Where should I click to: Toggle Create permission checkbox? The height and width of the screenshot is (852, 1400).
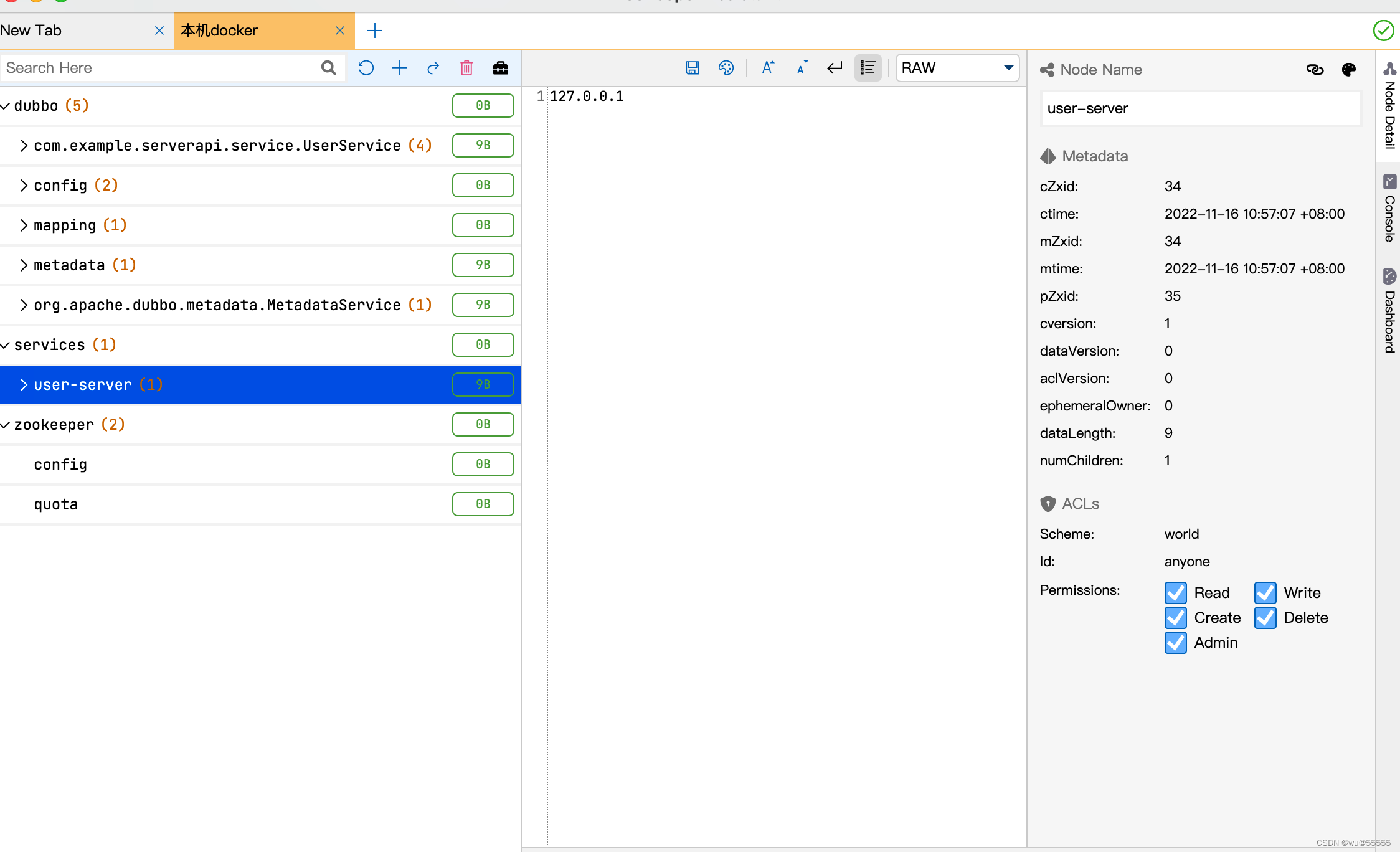1176,618
